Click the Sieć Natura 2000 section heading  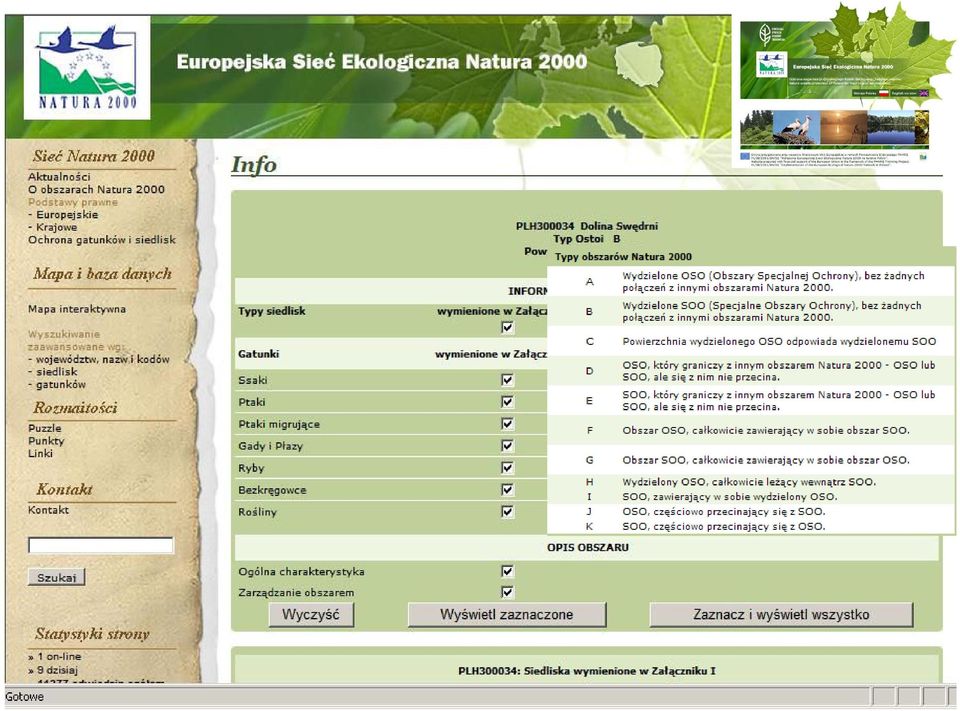(x=94, y=156)
